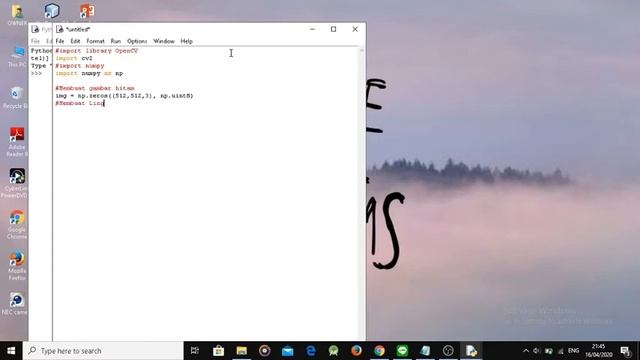
Task: Open the notepad-style taskbar icon
Action: click(425, 351)
